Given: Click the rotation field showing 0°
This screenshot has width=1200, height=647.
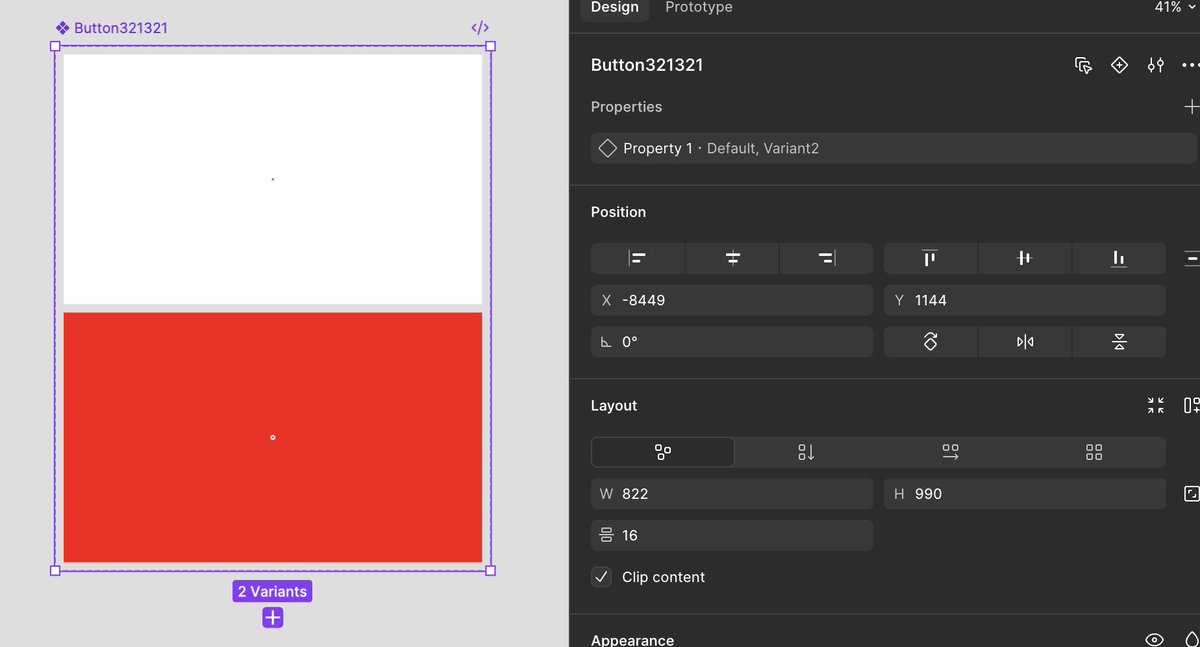Looking at the screenshot, I should pos(732,342).
